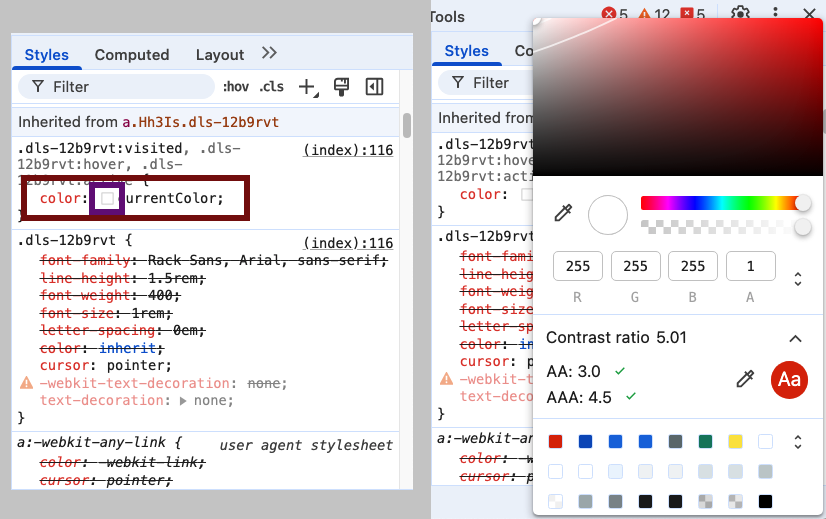Close the DevTools panel

[810, 13]
